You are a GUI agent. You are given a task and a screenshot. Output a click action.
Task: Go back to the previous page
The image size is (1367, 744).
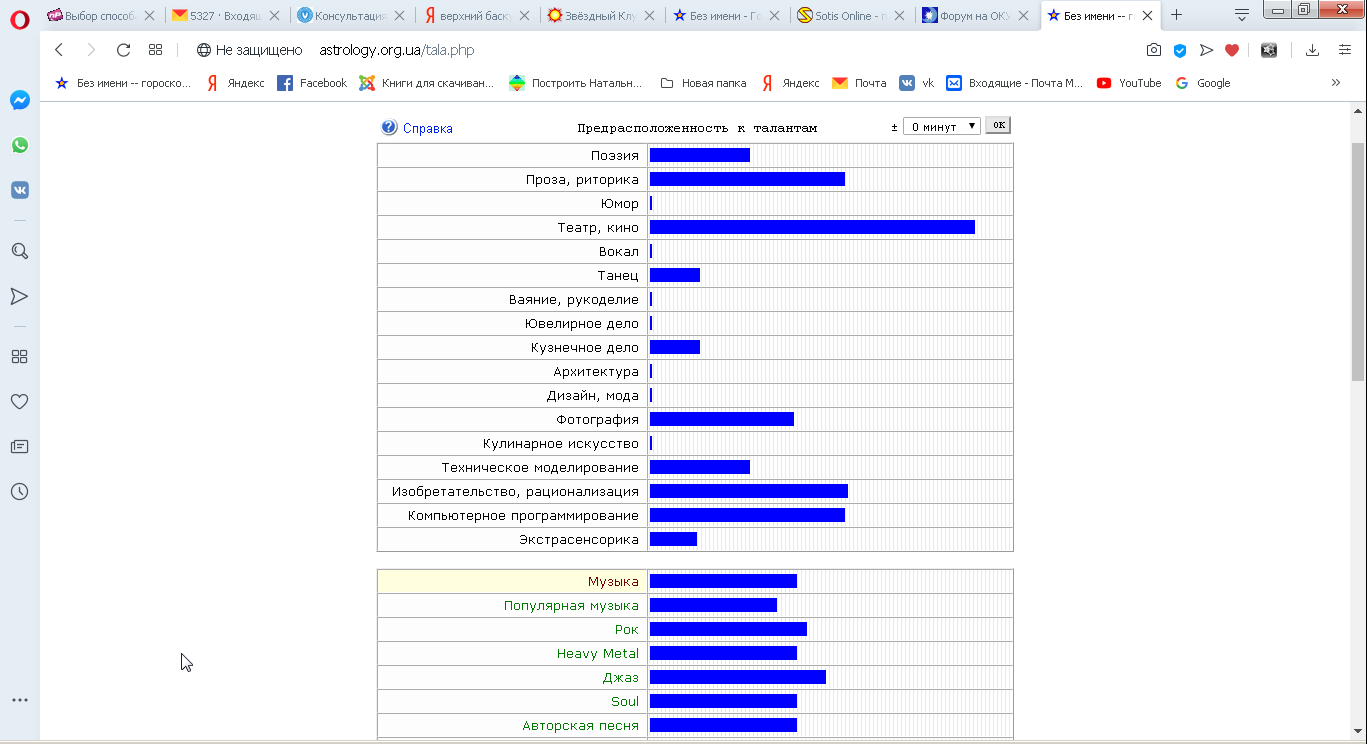[x=59, y=50]
